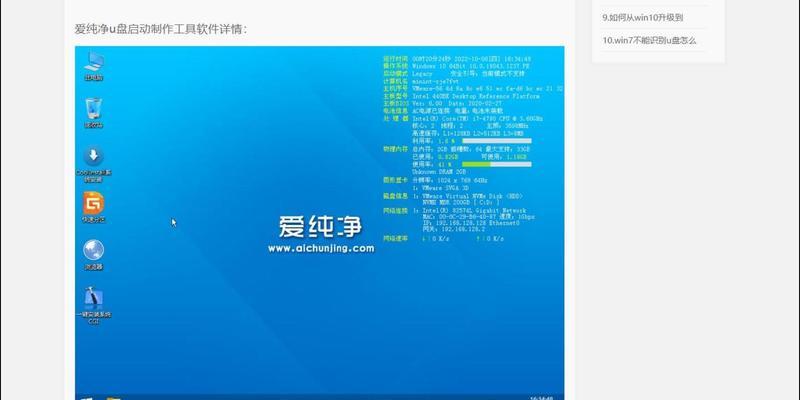
Task: Open the blue download-arrow desktop icon
Action: [94, 163]
